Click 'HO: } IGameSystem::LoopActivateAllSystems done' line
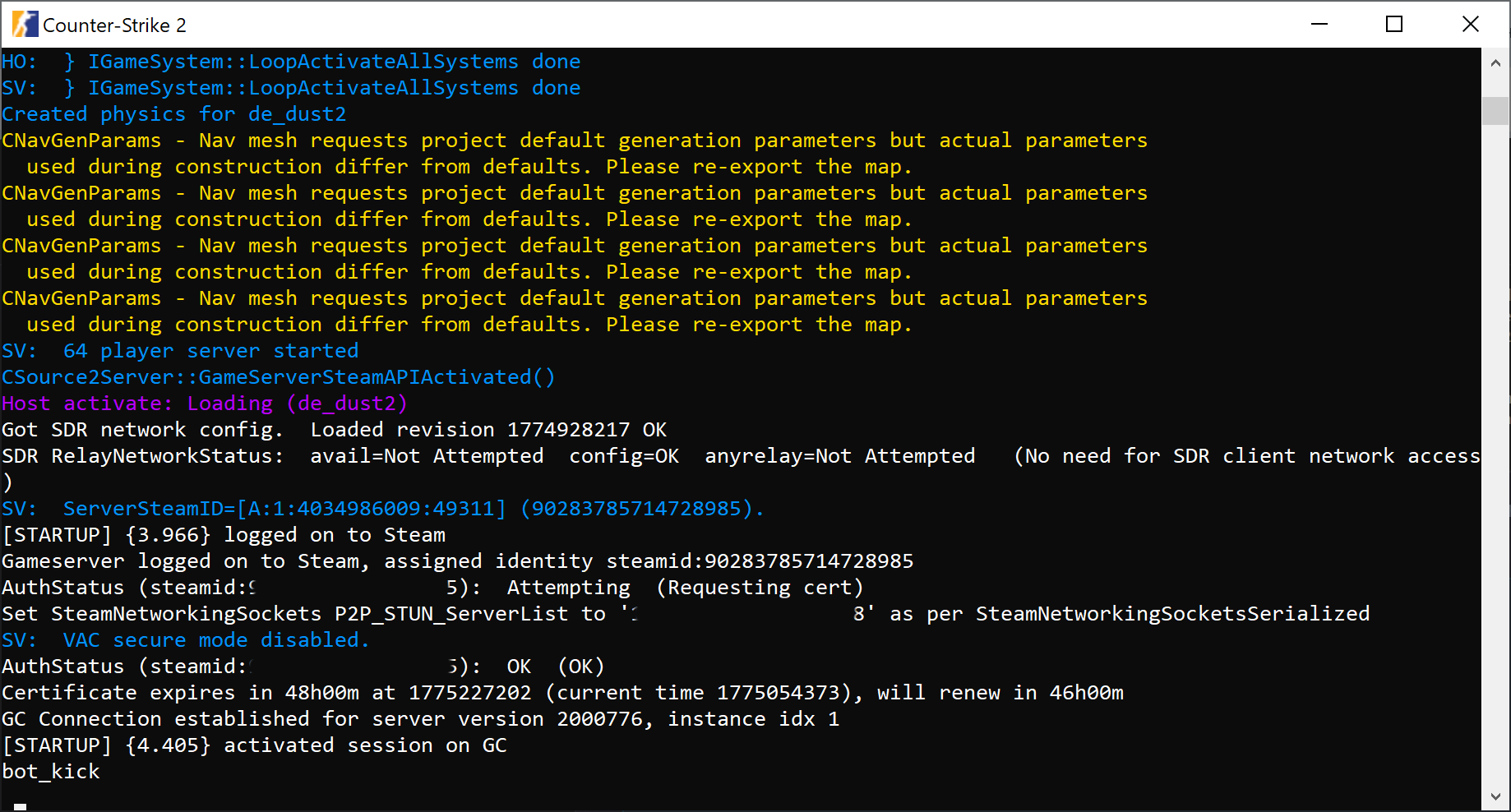Image resolution: width=1511 pixels, height=812 pixels. (291, 62)
